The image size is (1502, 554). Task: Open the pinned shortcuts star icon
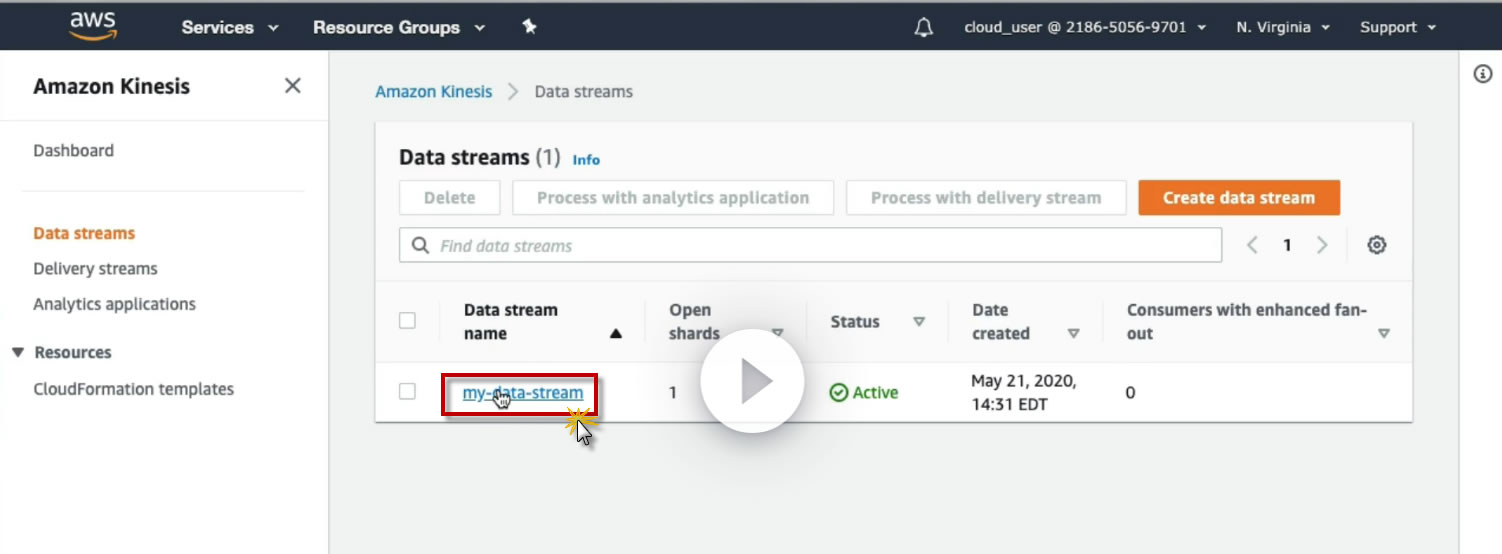click(x=529, y=27)
